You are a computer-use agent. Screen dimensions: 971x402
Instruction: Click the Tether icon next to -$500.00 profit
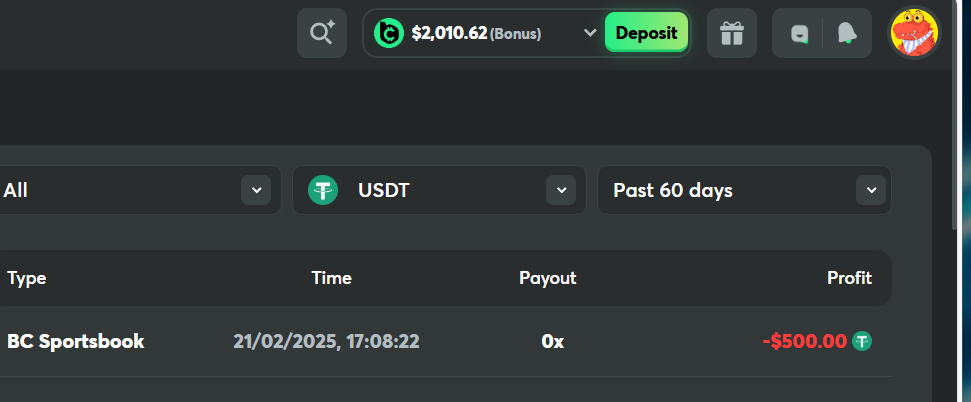pos(861,341)
